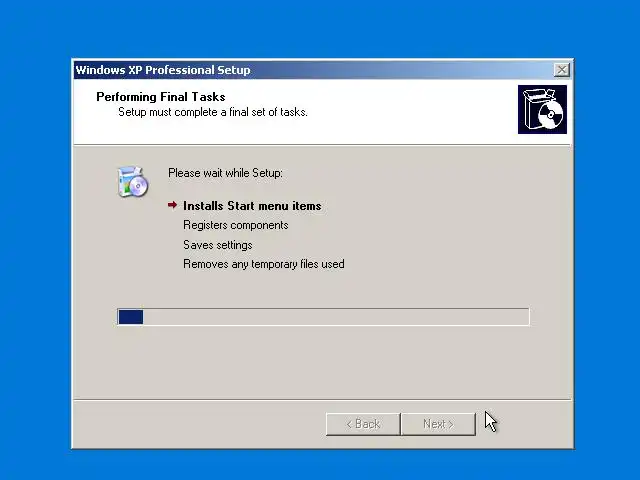This screenshot has height=480, width=640.
Task: Click the 'Saves settings' task text
Action: click(x=218, y=245)
